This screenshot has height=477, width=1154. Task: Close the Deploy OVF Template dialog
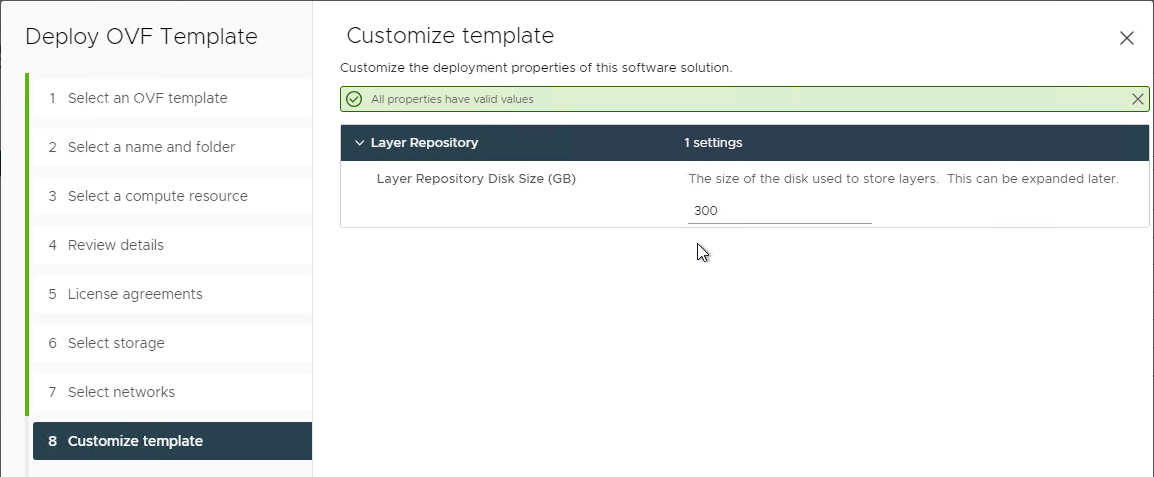1126,38
